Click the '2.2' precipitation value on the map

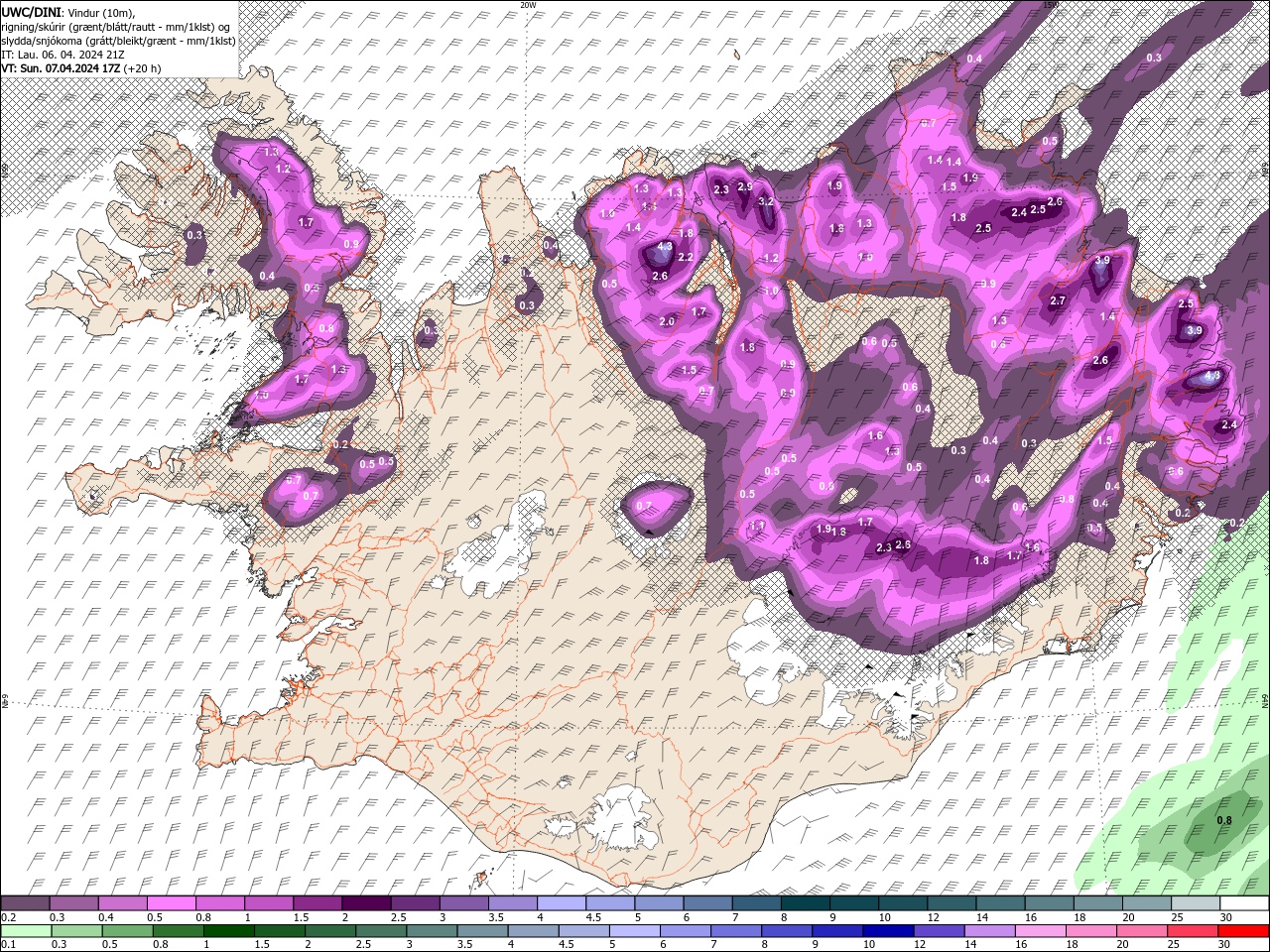[685, 257]
